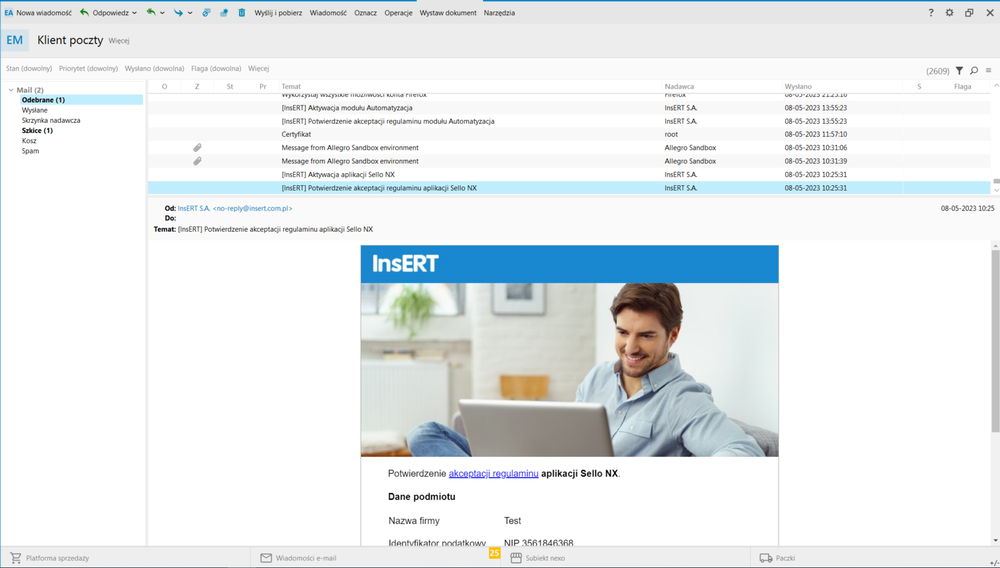Viewport: 1000px width, 568px height.
Task: Open the Narzędzia menu
Action: [x=499, y=13]
